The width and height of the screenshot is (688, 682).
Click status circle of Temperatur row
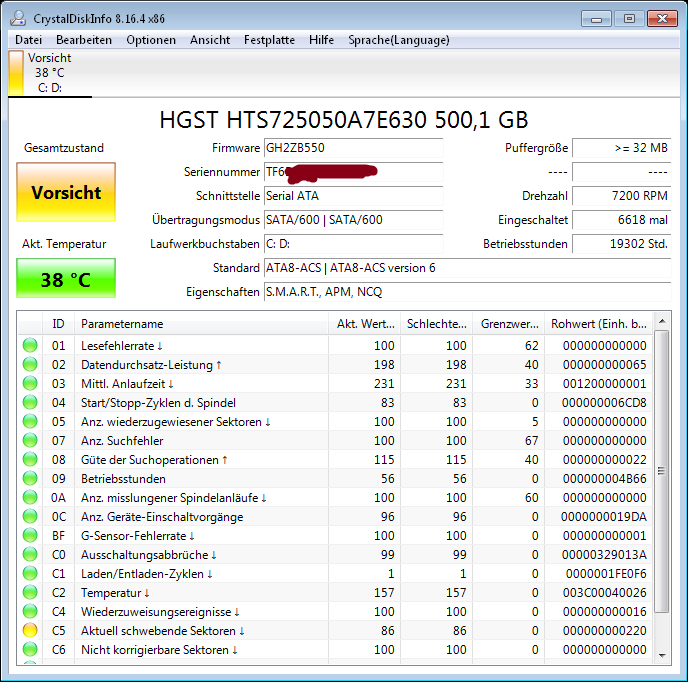click(30, 592)
